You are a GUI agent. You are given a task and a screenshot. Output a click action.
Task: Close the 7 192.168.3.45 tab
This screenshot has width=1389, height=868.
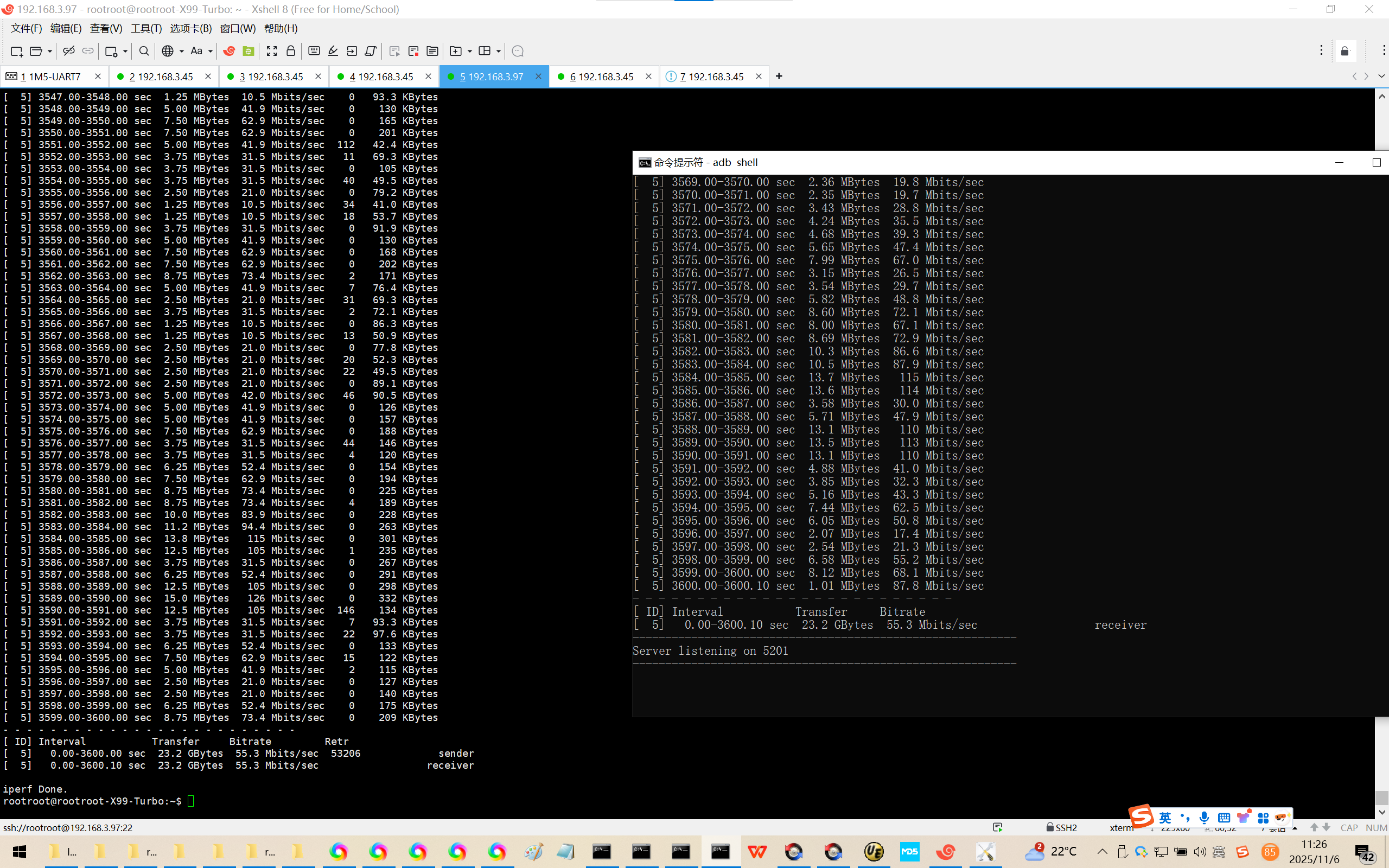[759, 76]
